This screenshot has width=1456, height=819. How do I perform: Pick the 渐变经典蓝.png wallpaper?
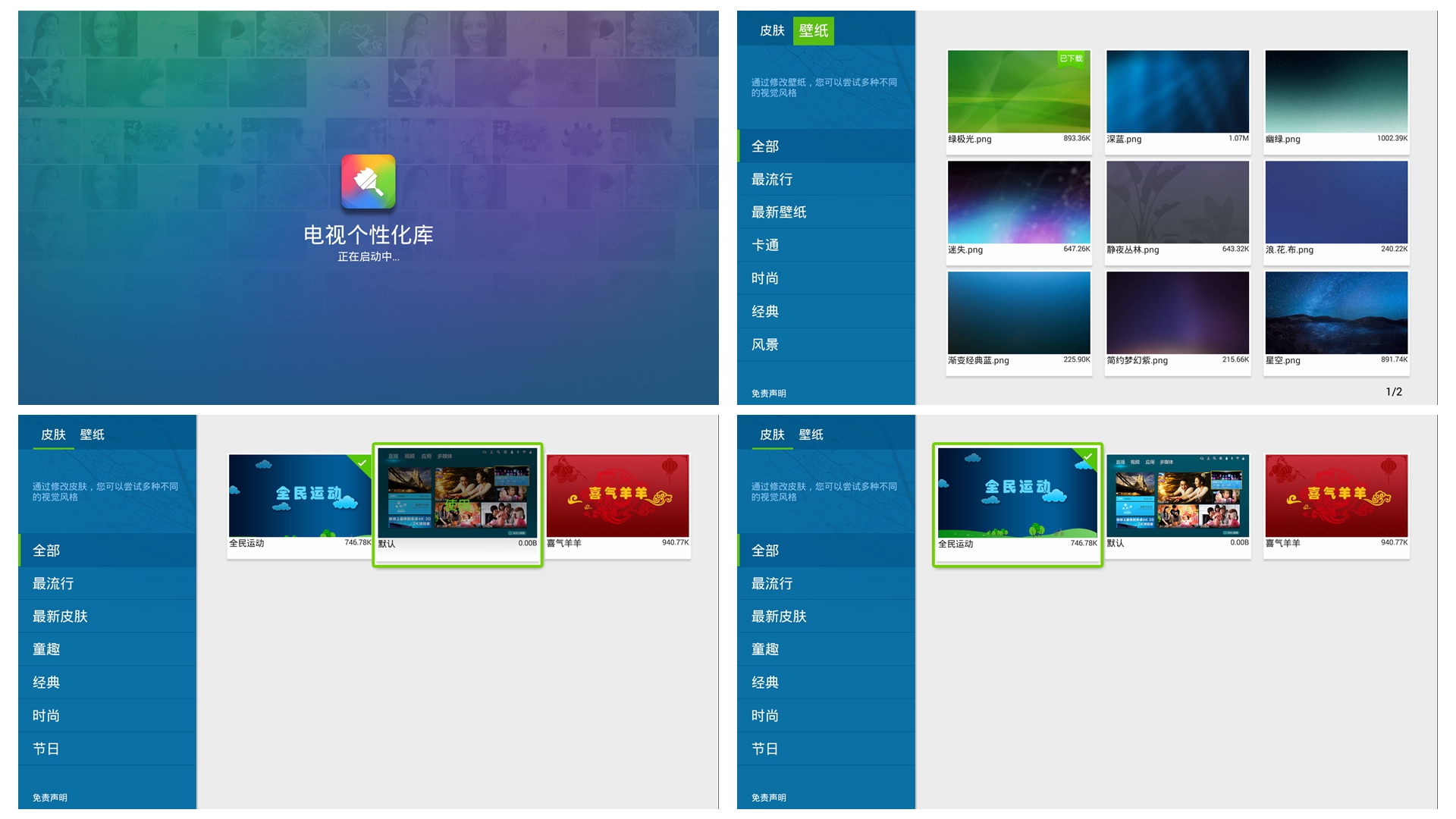(1018, 313)
